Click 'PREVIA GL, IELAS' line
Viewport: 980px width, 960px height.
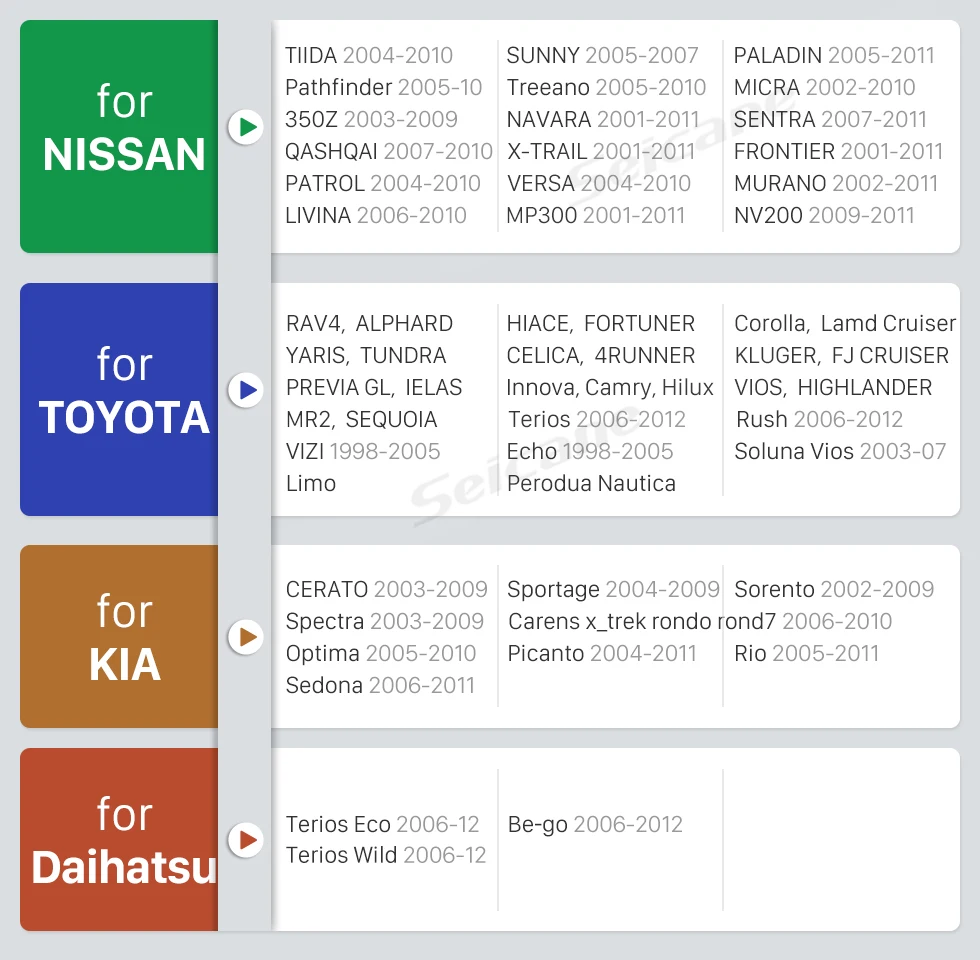point(374,387)
